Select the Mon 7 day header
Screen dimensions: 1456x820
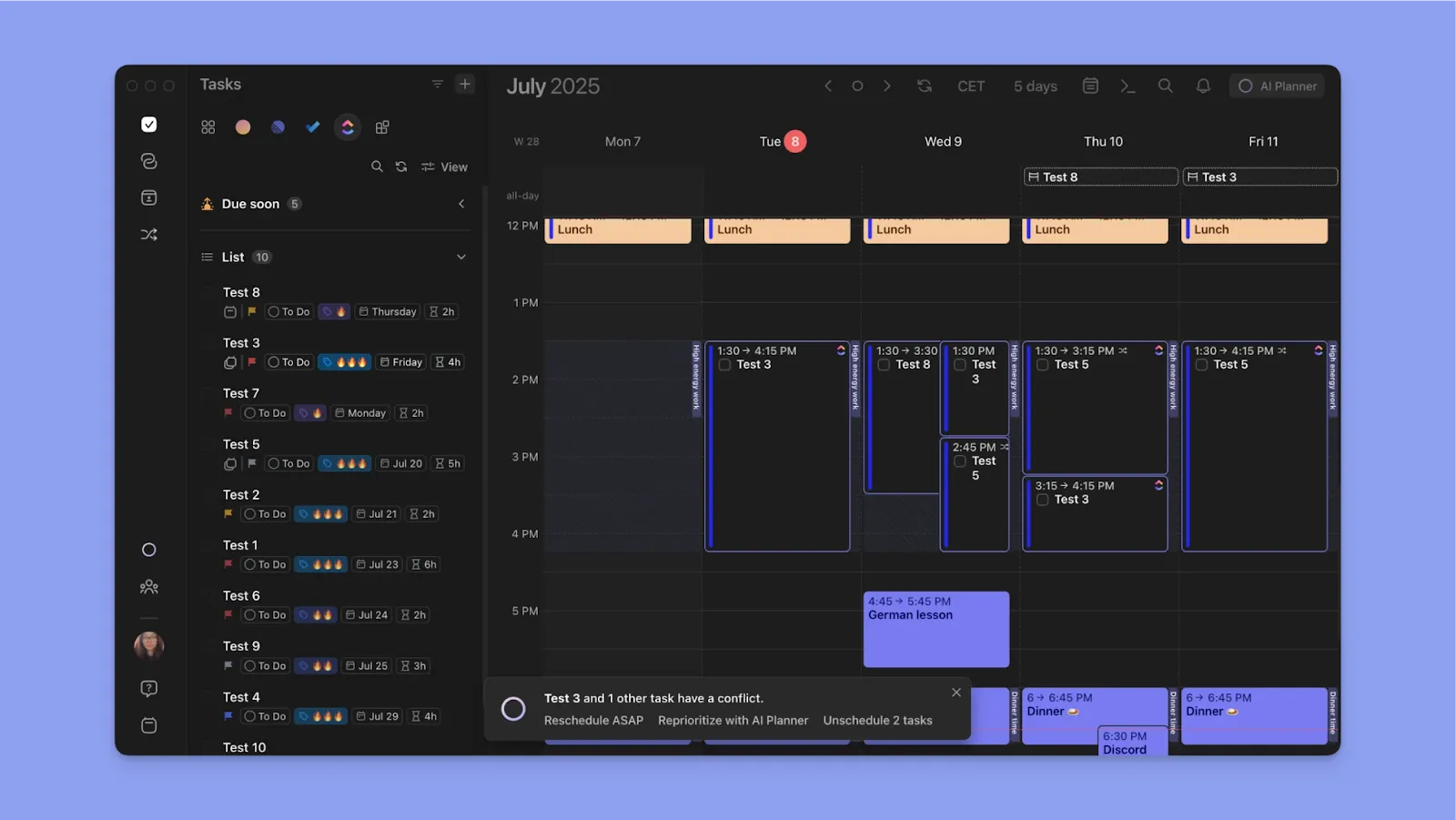point(623,141)
